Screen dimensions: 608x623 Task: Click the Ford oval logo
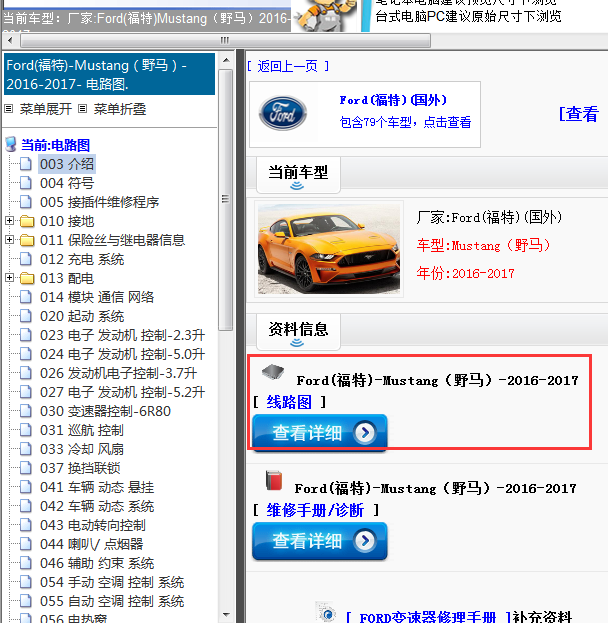pyautogui.click(x=283, y=113)
